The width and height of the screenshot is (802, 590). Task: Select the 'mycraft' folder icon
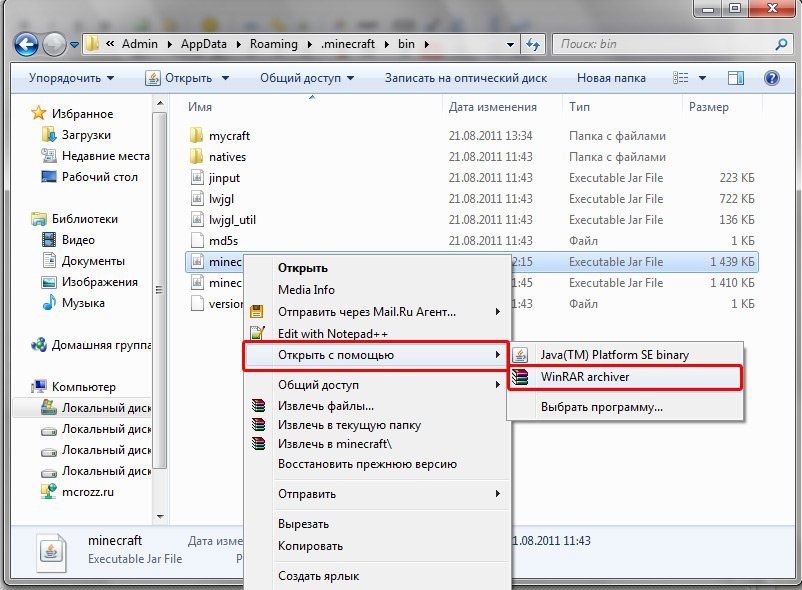tap(197, 135)
